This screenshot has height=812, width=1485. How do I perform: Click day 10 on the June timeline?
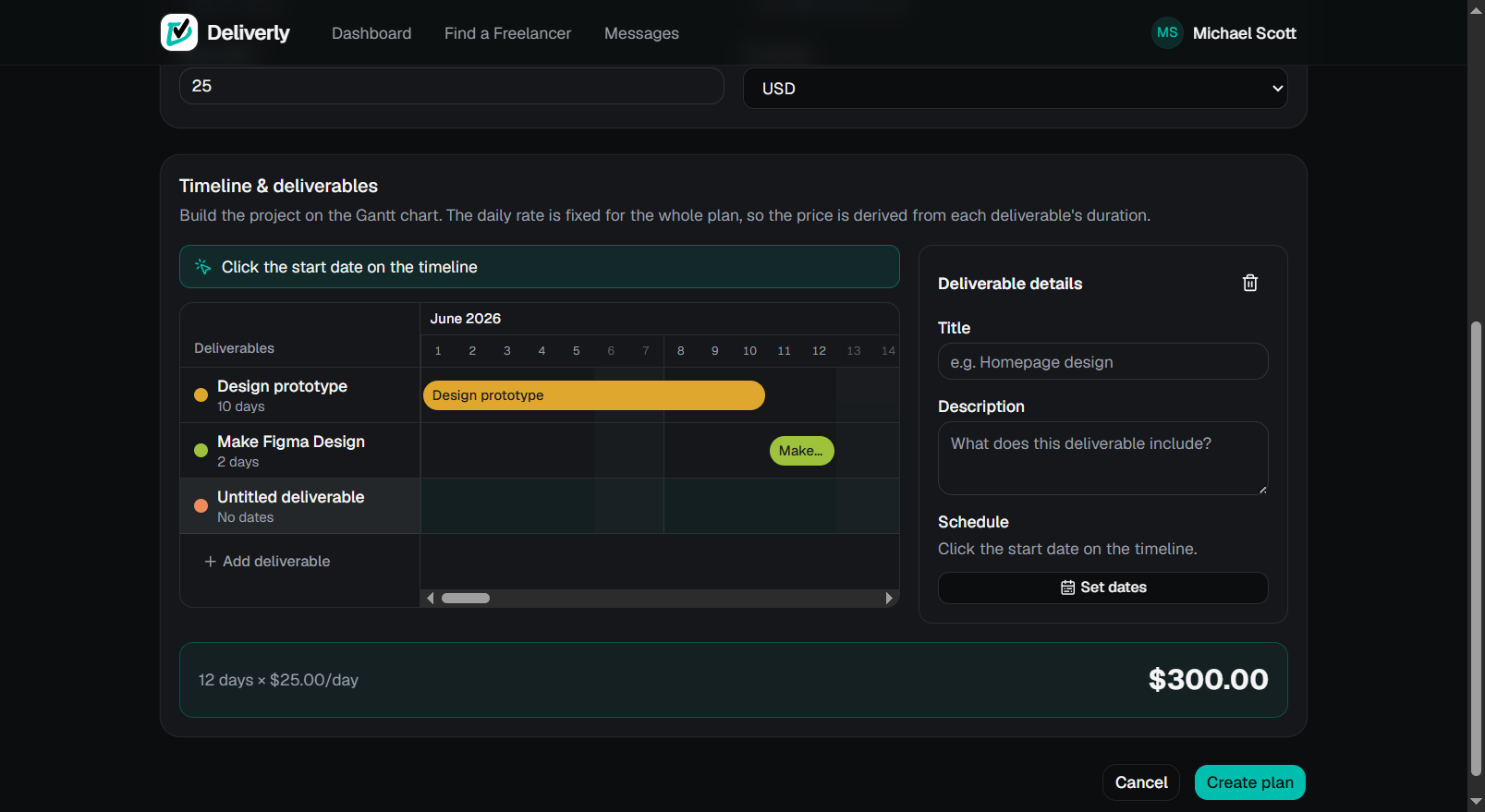[749, 351]
